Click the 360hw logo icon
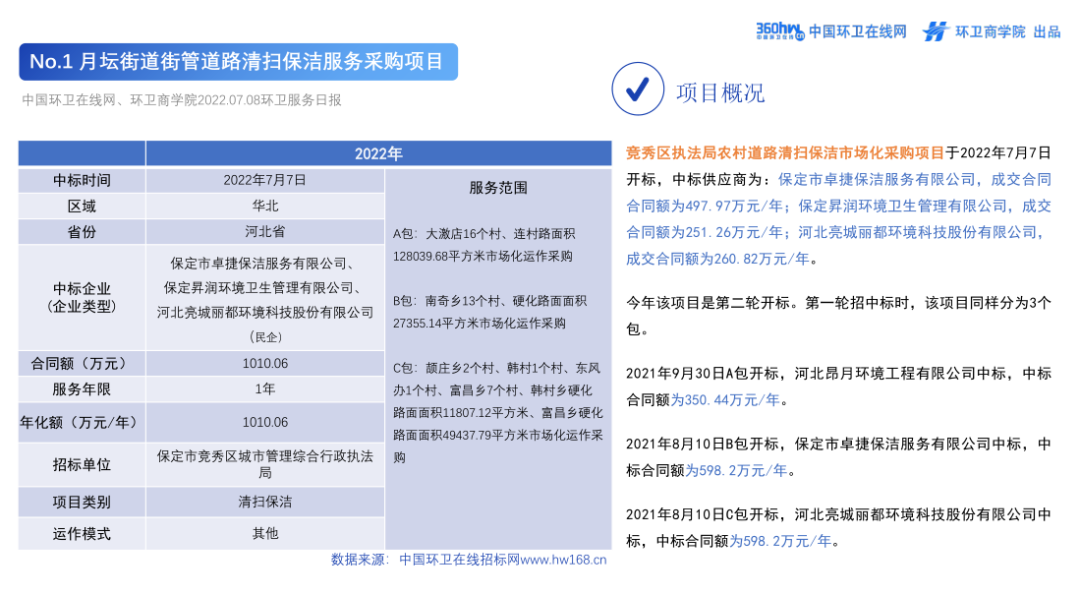This screenshot has height=595, width=1080. point(780,31)
